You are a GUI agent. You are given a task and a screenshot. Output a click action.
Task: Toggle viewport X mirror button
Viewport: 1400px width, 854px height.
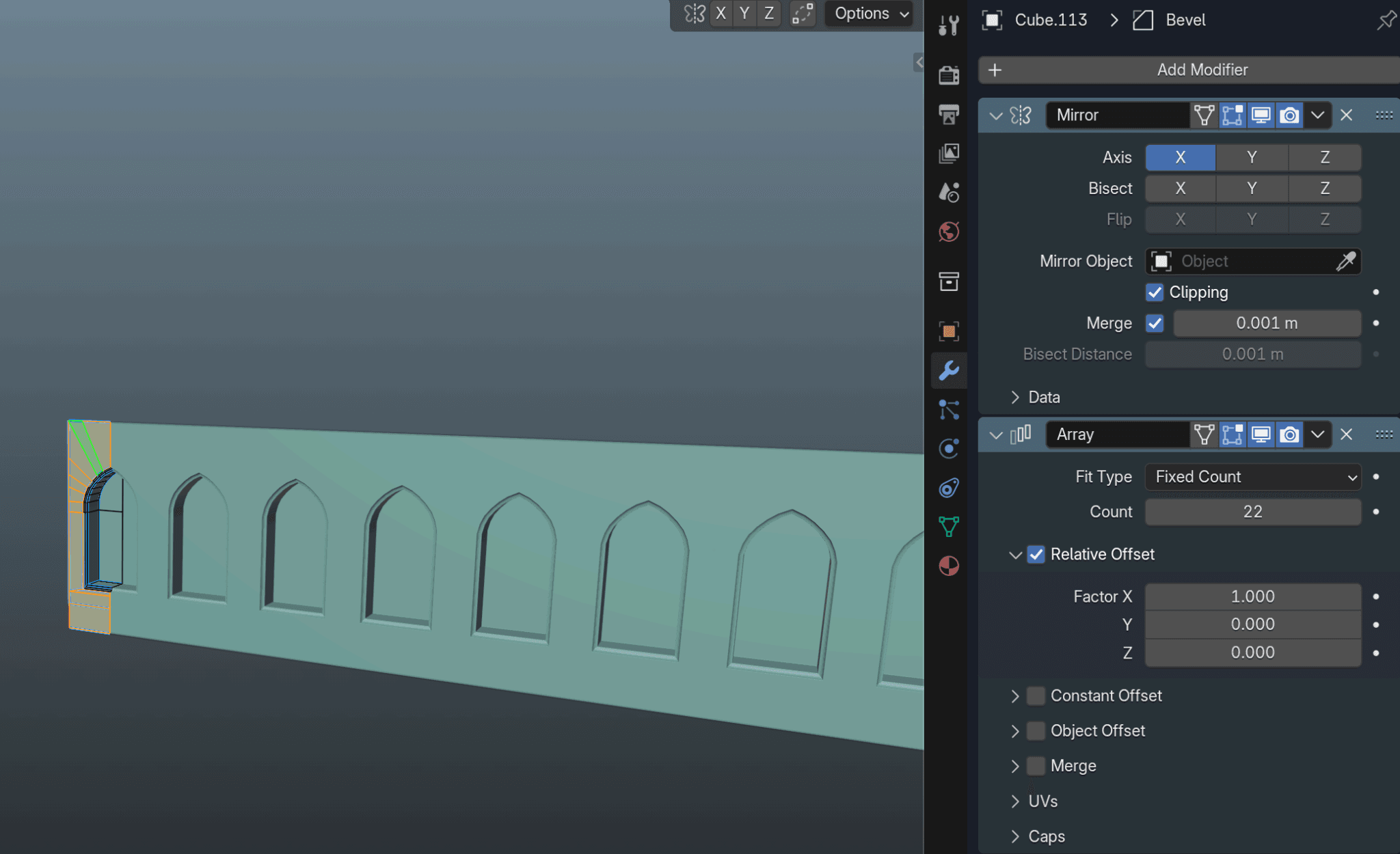[721, 14]
